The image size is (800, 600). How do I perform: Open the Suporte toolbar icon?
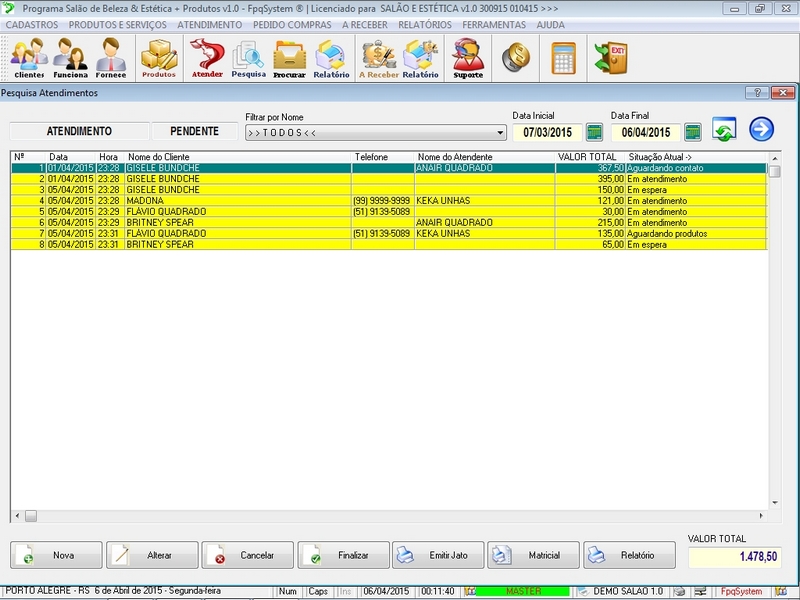(x=467, y=58)
